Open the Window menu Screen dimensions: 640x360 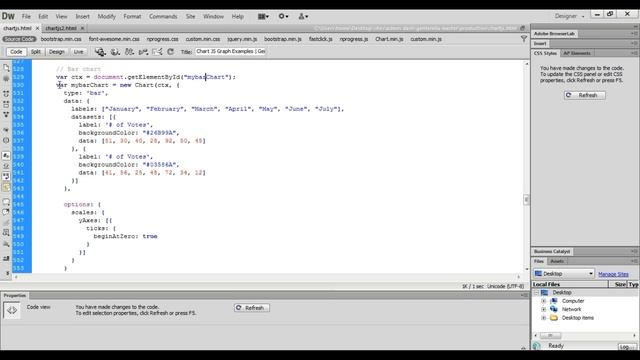(213, 16)
